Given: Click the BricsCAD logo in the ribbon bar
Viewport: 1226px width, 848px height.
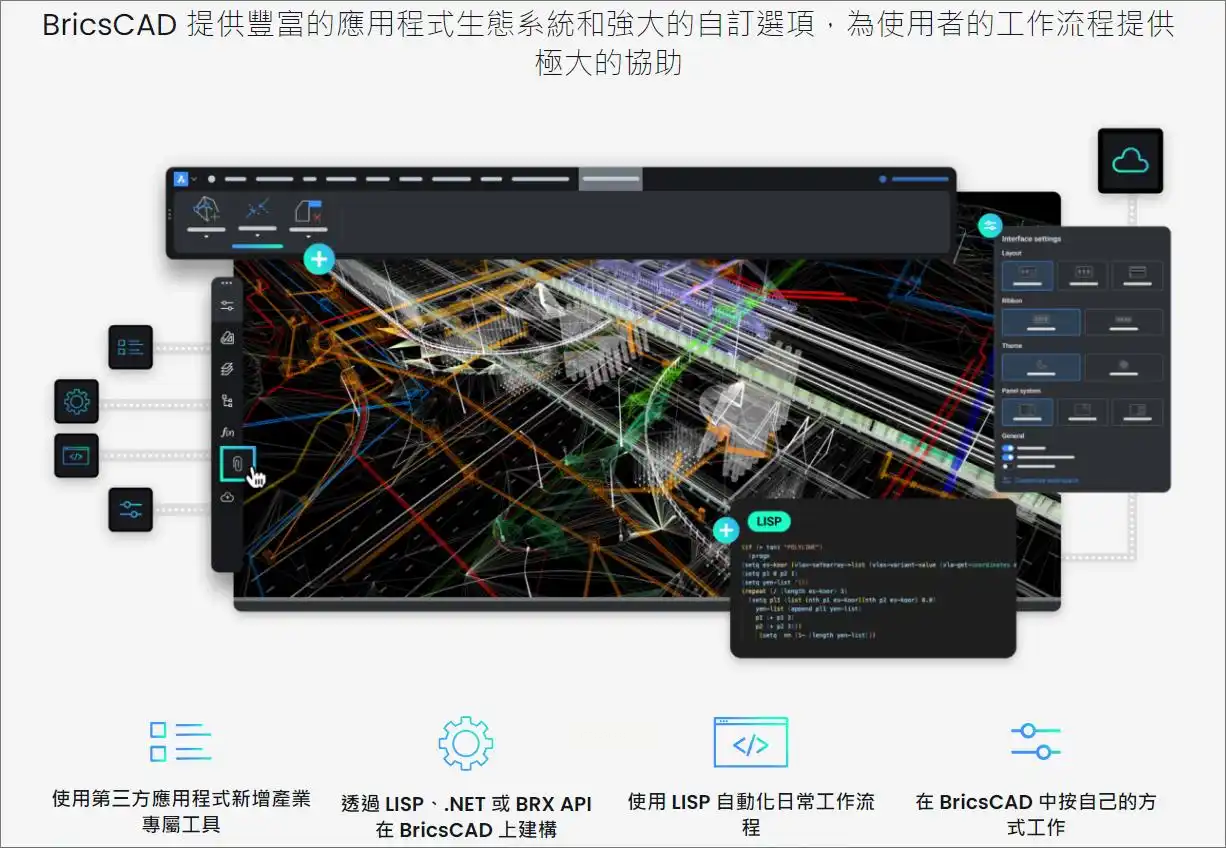Looking at the screenshot, I should click(x=181, y=179).
